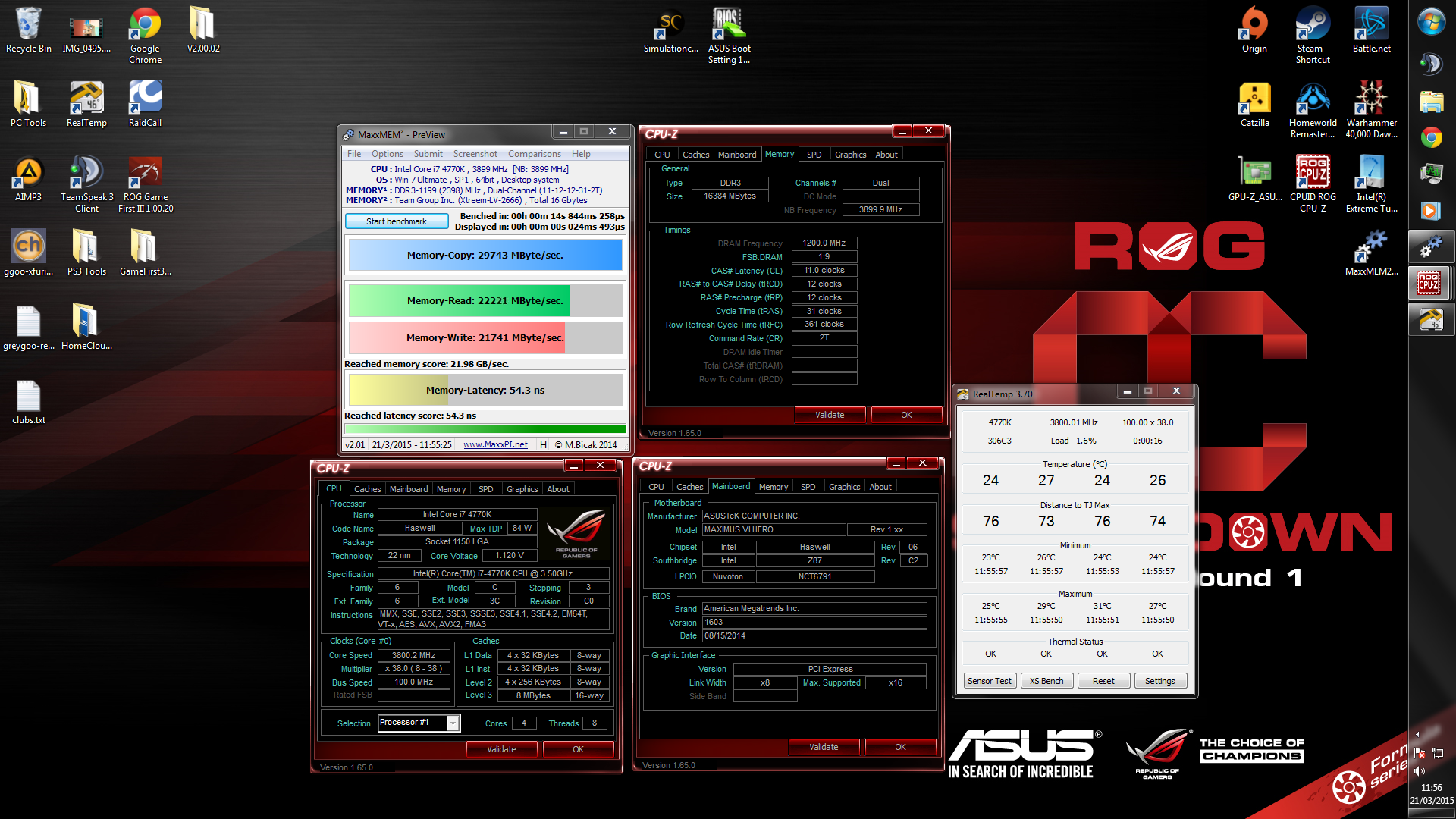
Task: Click the XS Bench button in RealTemp
Action: click(x=1046, y=681)
